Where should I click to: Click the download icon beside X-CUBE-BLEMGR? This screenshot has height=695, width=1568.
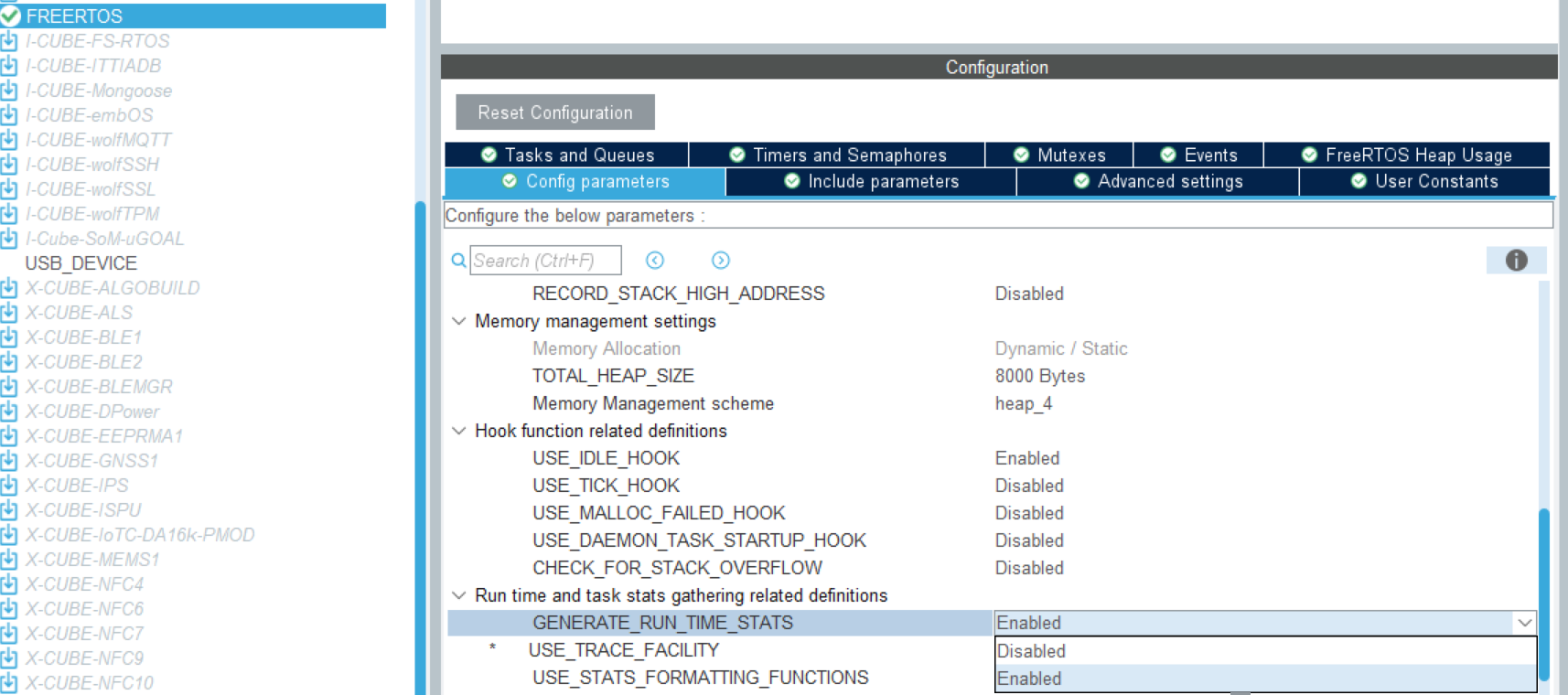click(9, 387)
